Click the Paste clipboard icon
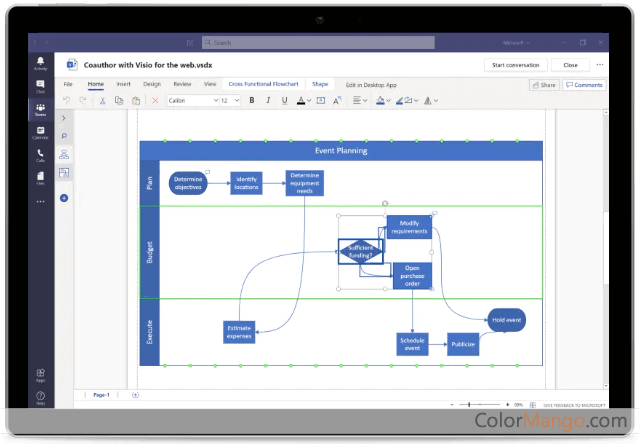This screenshot has height=444, width=639. click(136, 101)
